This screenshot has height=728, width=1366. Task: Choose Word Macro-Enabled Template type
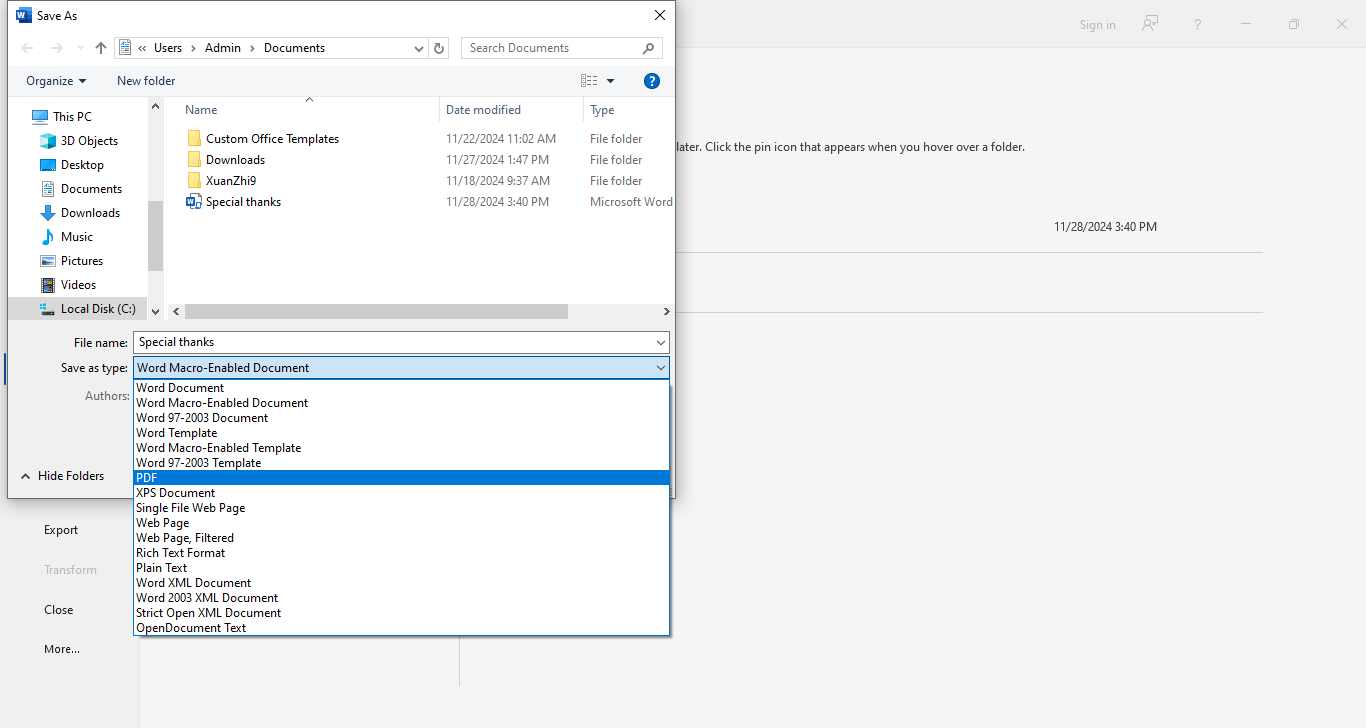tap(401, 448)
